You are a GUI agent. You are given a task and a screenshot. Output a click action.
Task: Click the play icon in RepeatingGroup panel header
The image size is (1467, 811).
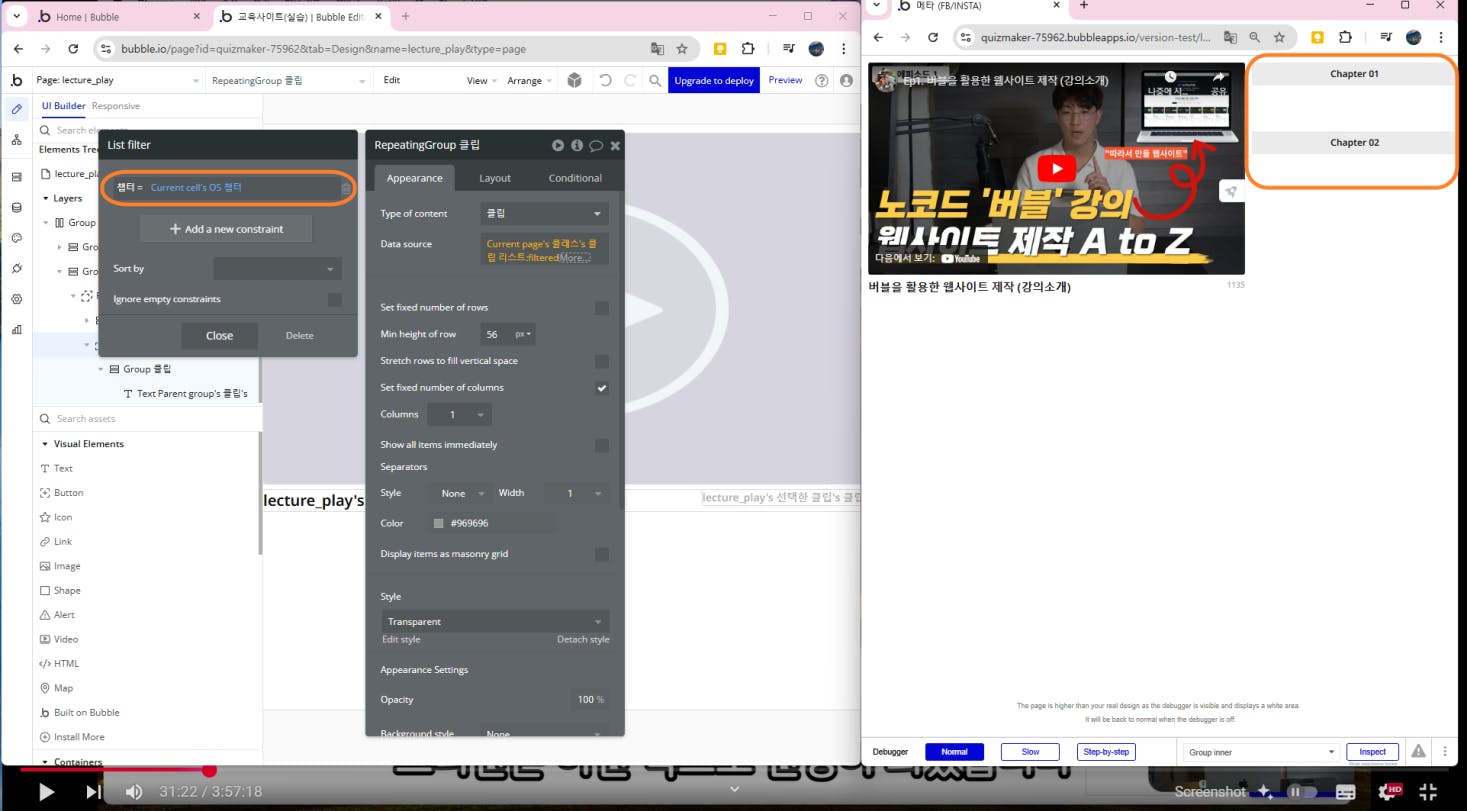[558, 145]
